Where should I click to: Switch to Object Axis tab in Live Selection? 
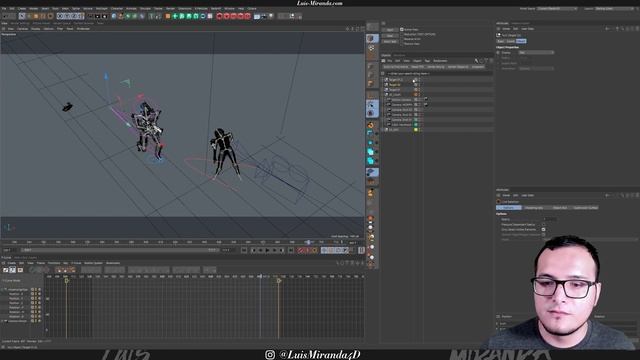[560, 207]
